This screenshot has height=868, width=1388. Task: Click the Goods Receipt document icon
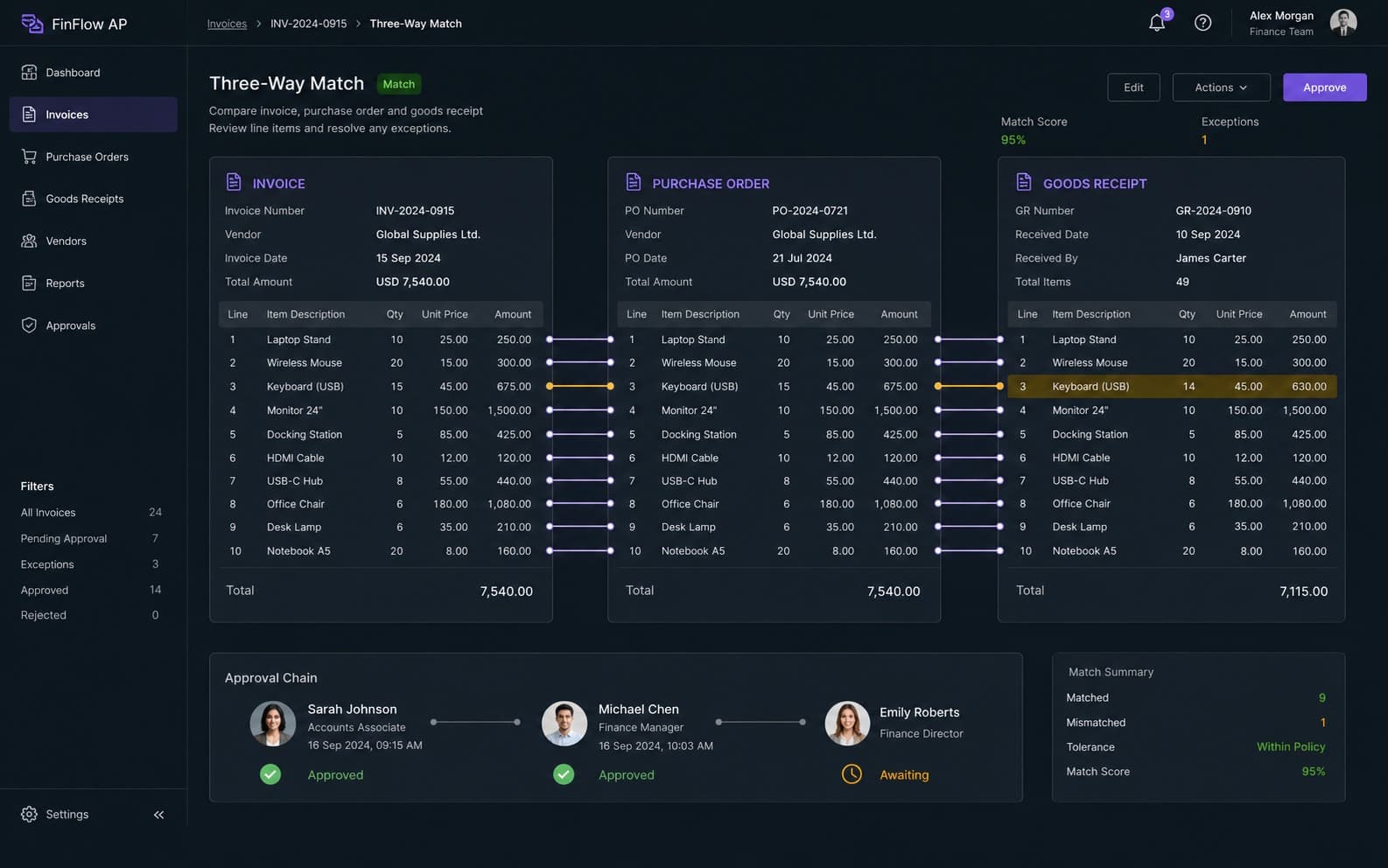tap(1023, 182)
